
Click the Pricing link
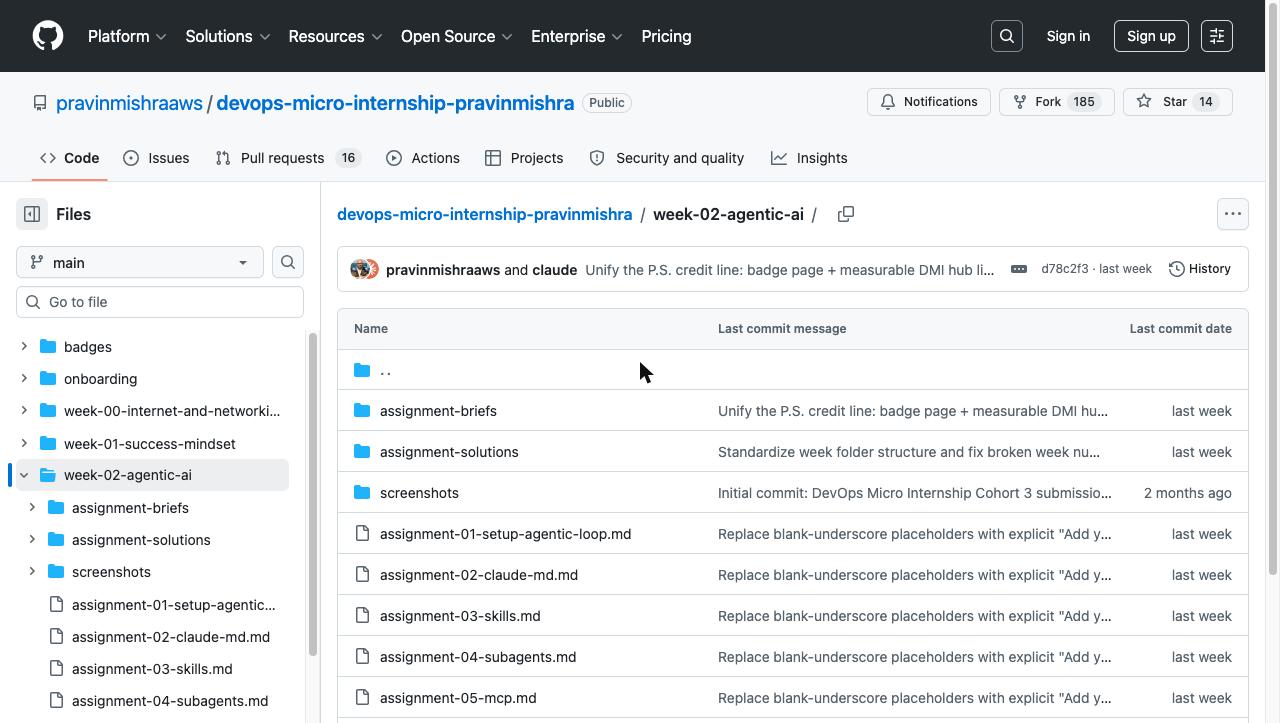[x=666, y=36]
